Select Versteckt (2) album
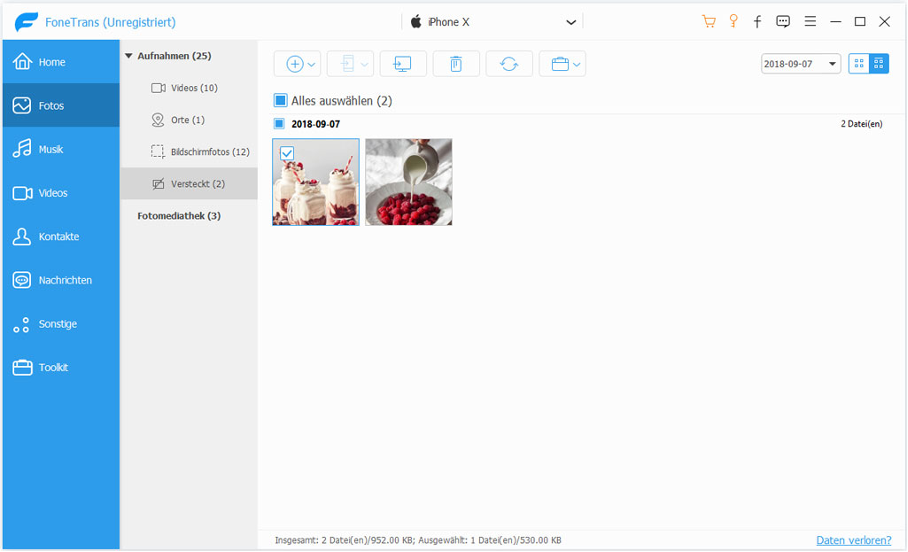The height and width of the screenshot is (552, 908). (189, 184)
